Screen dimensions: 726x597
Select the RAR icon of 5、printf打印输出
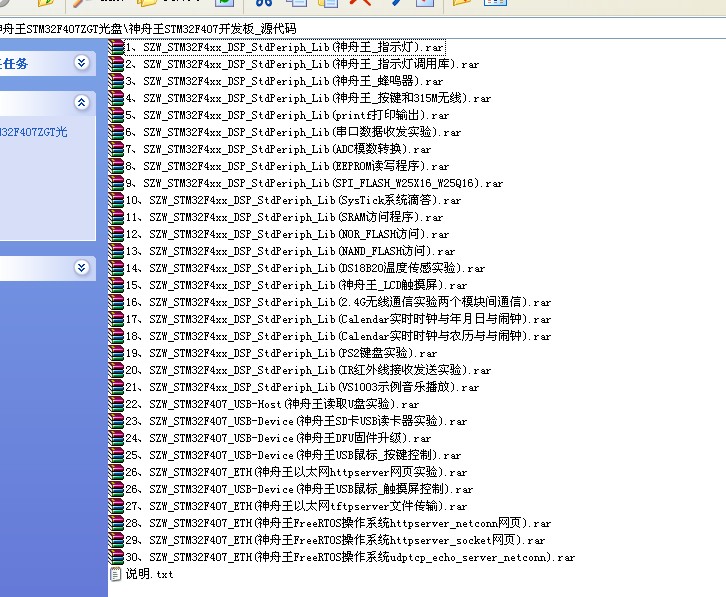pos(116,115)
